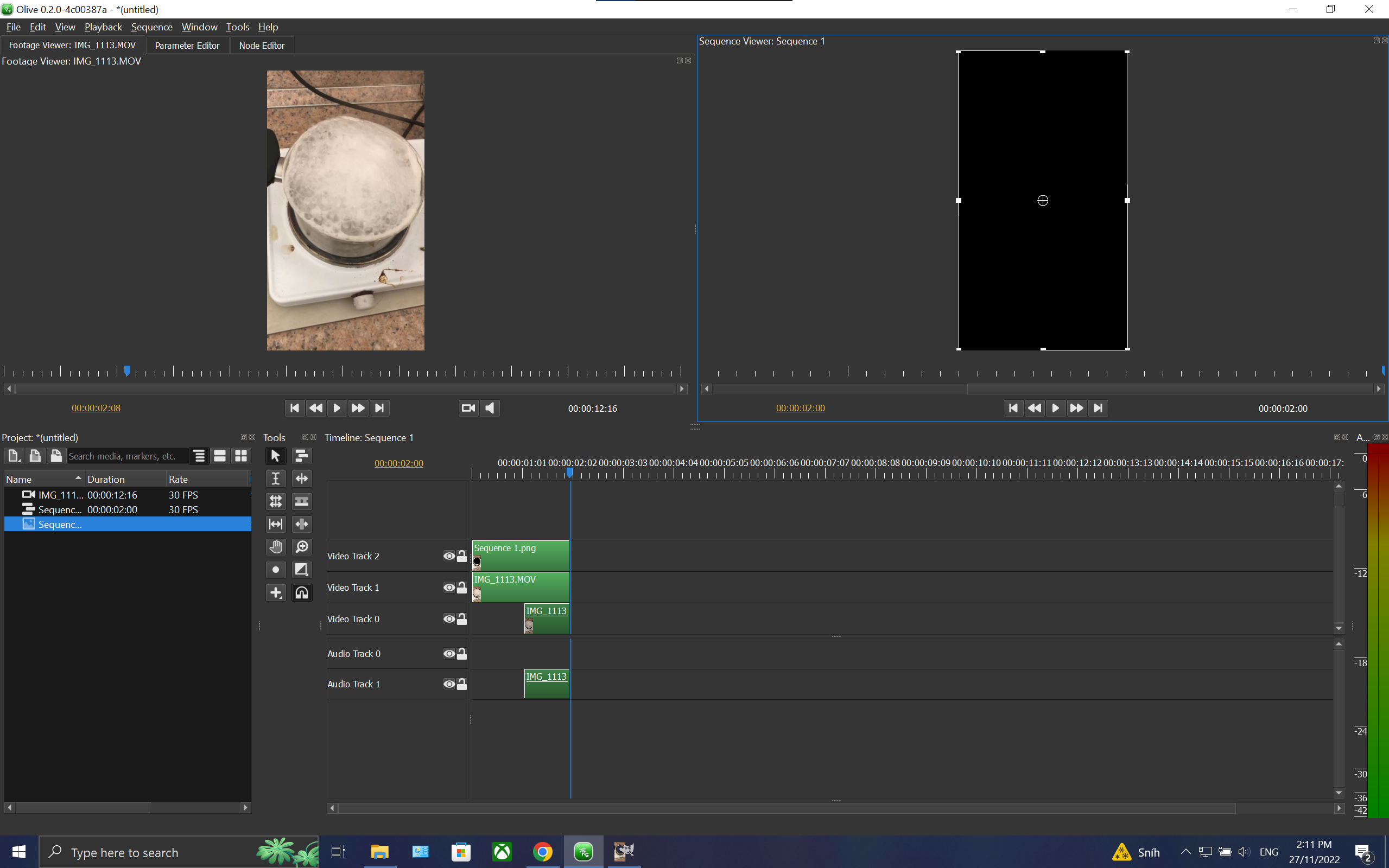Open the Tools menu

pyautogui.click(x=237, y=27)
